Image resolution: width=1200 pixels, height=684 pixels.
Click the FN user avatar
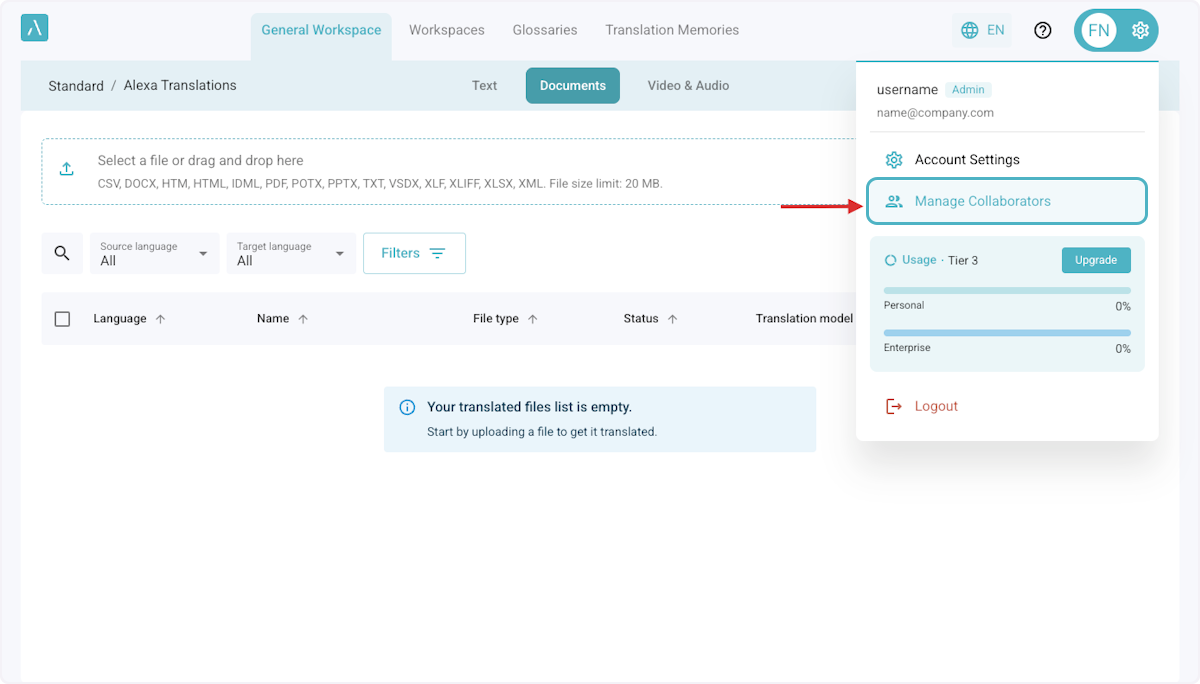point(1098,30)
